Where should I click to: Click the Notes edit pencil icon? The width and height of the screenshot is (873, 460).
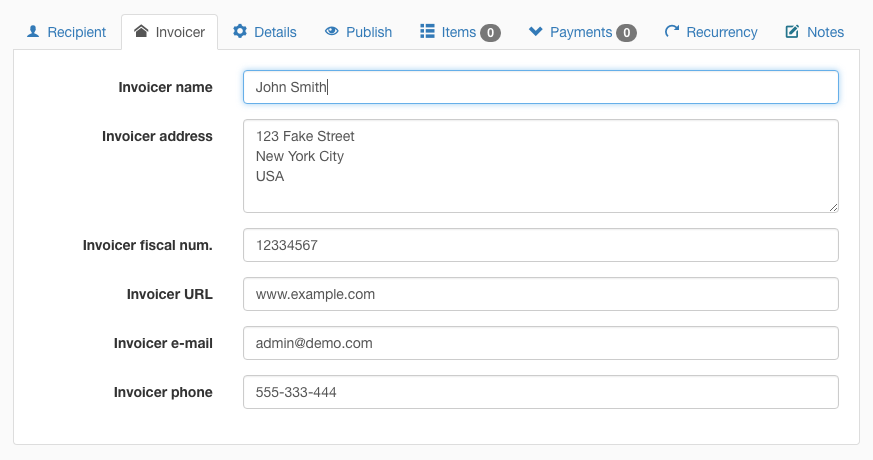(x=792, y=31)
